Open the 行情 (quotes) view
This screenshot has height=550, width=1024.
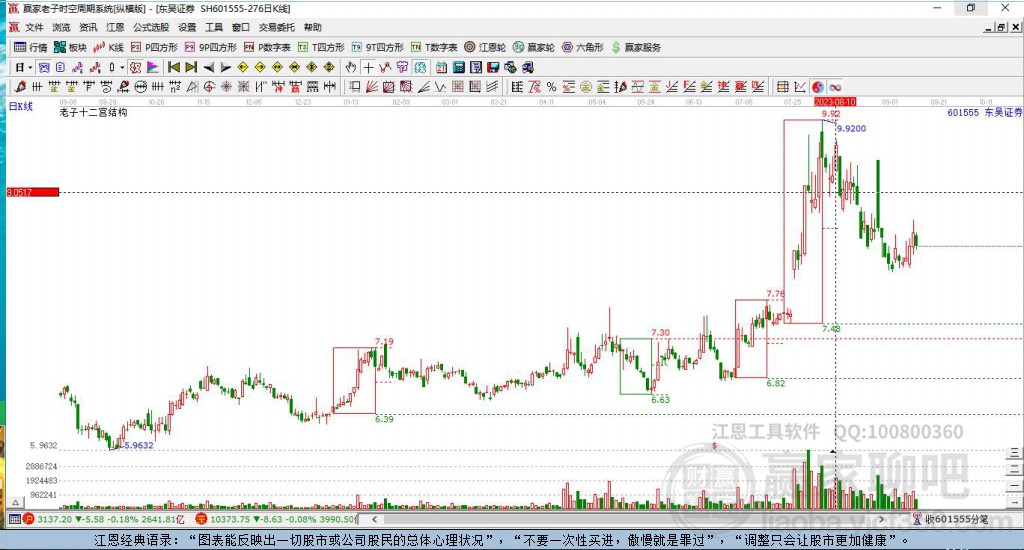click(x=31, y=47)
